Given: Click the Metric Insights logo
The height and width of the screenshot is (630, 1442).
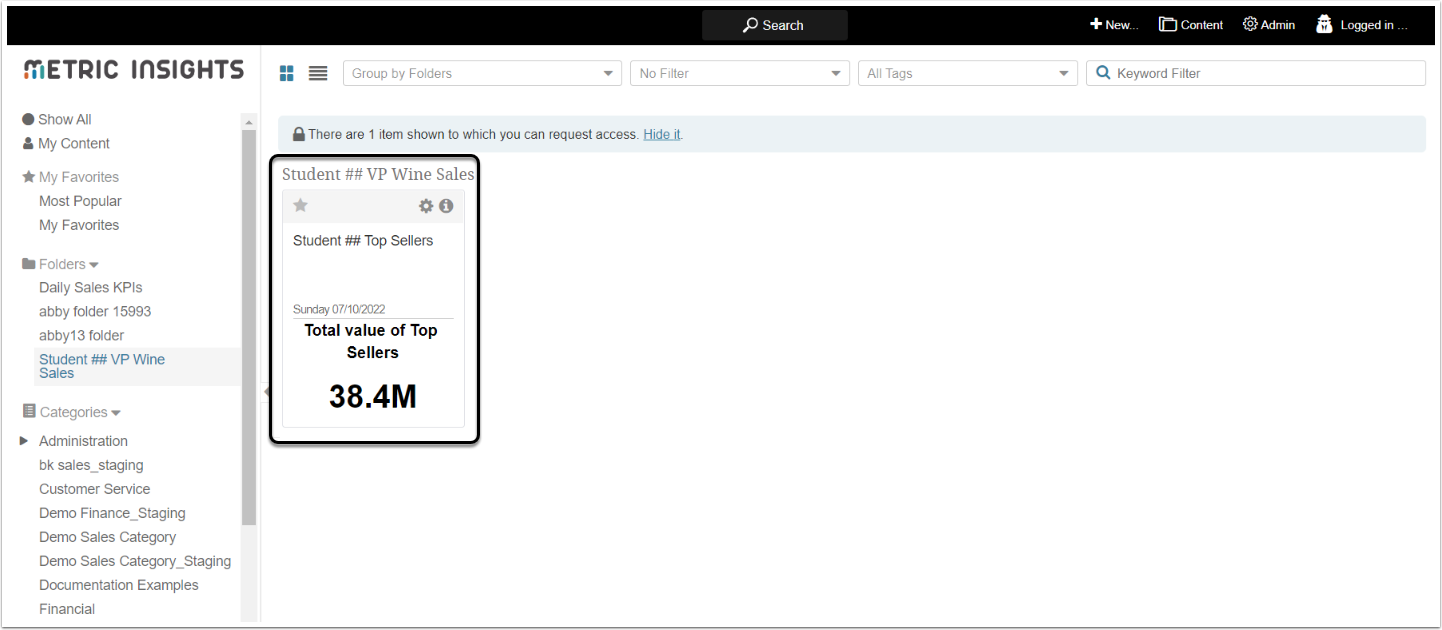Looking at the screenshot, I should click(x=133, y=70).
